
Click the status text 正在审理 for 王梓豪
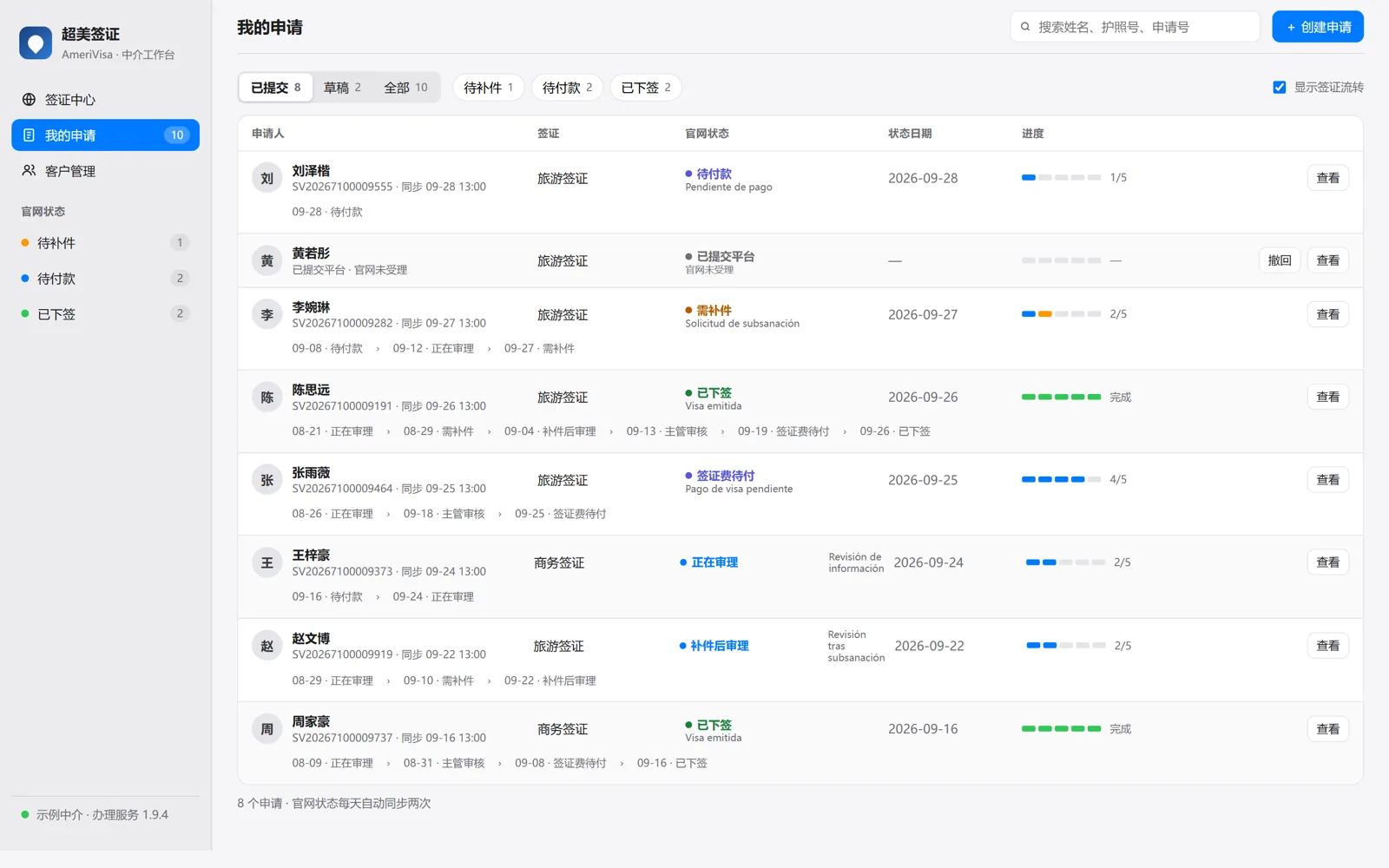pos(714,562)
